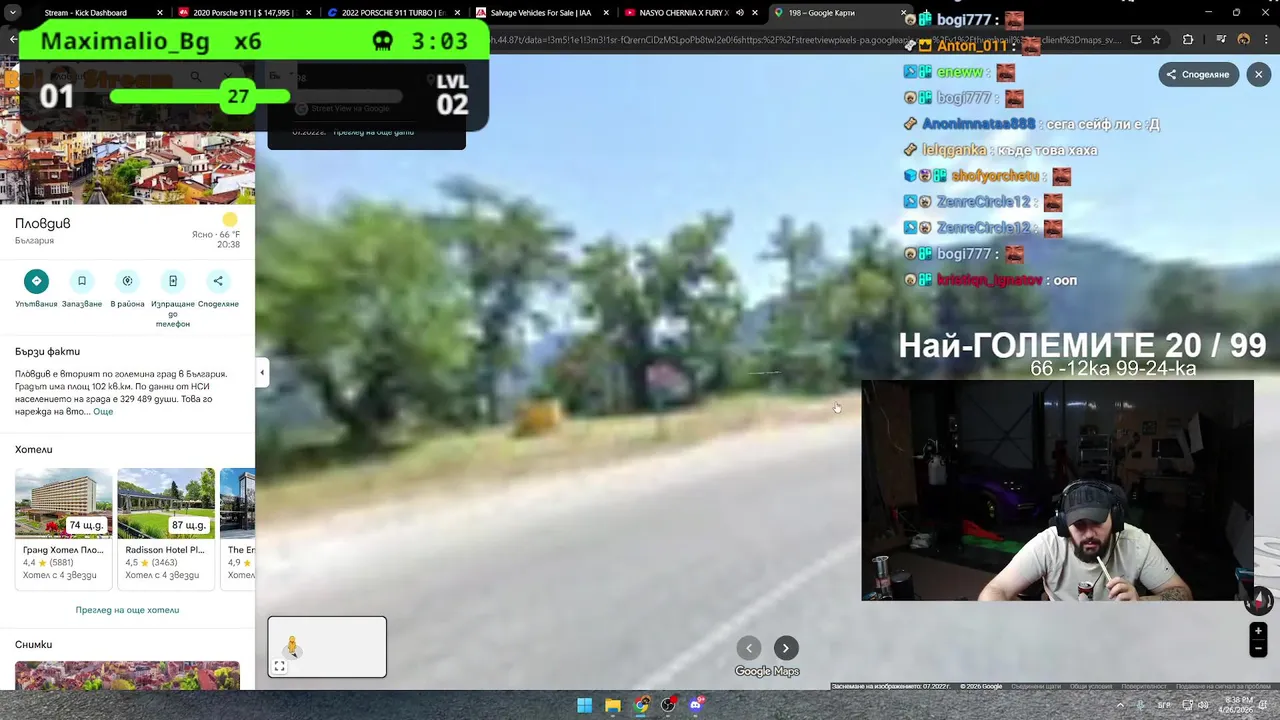Screen dimensions: 1280x720
Task: Open the tab search dropdown arrow
Action: [13, 13]
